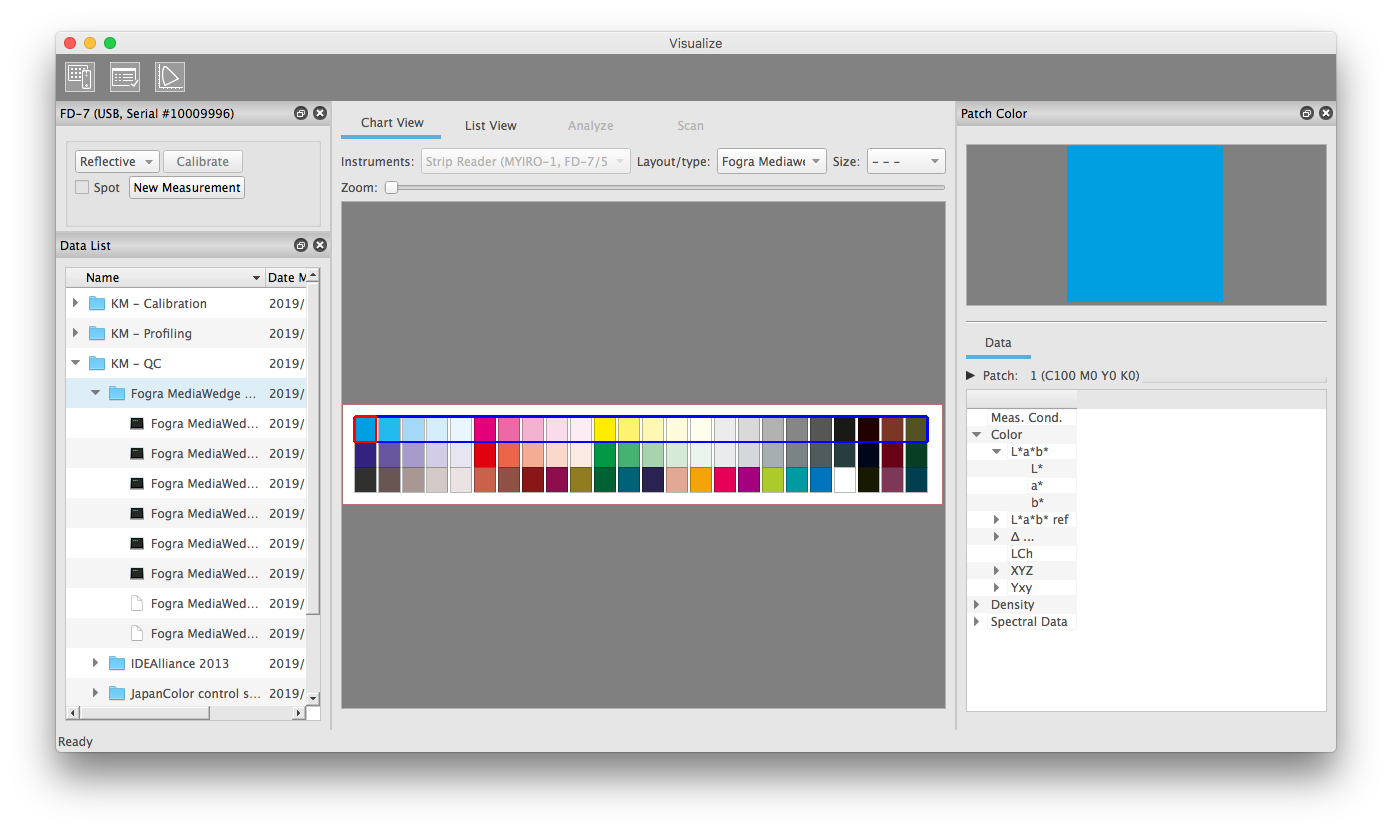This screenshot has height=832, width=1392.
Task: Collapse the KM - QC folder
Action: click(75, 364)
